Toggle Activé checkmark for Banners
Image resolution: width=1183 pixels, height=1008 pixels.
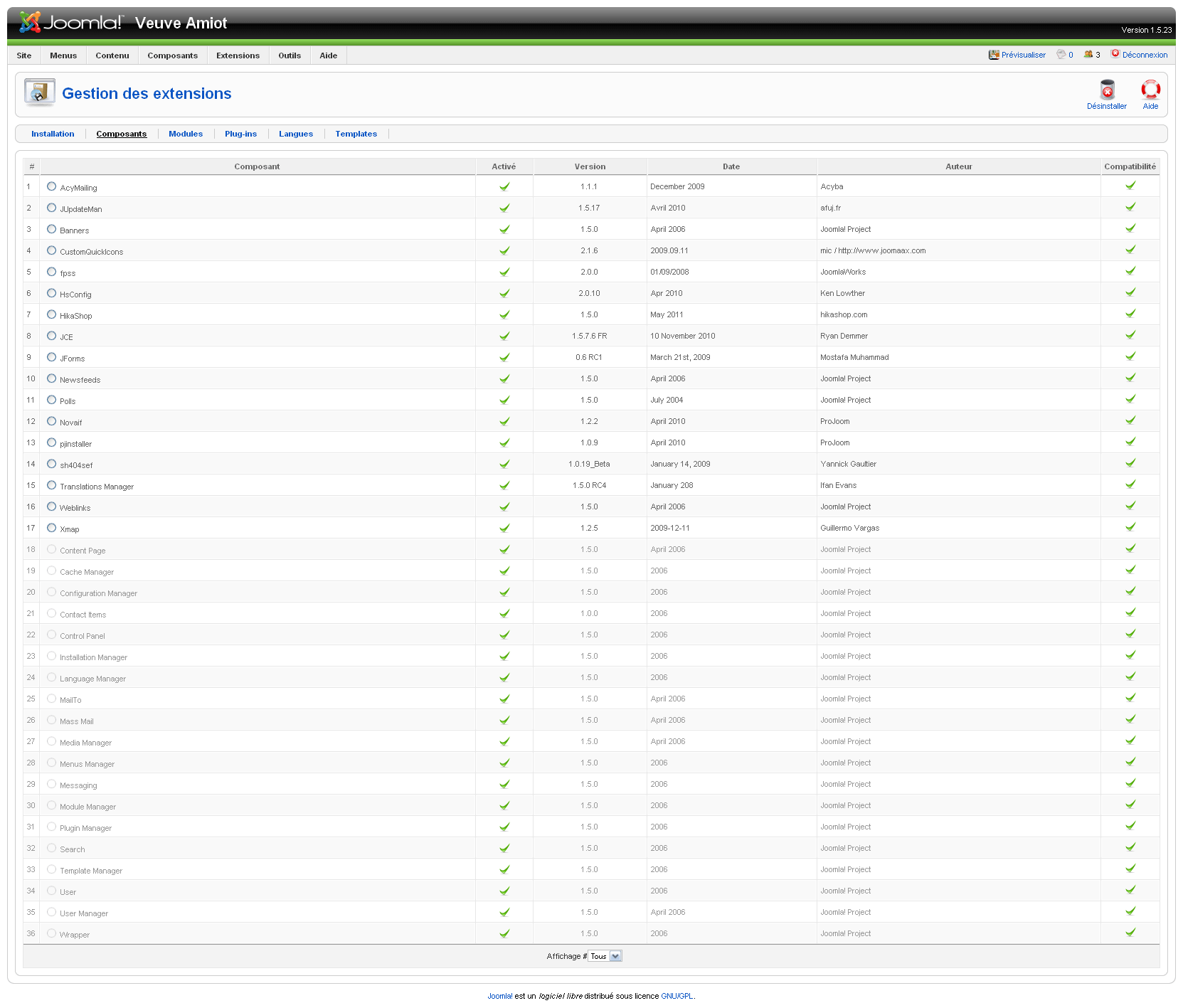(504, 229)
